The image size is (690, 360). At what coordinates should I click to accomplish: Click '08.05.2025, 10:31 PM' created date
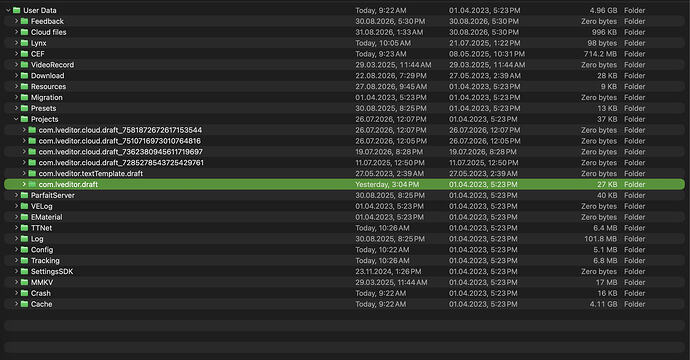click(487, 54)
